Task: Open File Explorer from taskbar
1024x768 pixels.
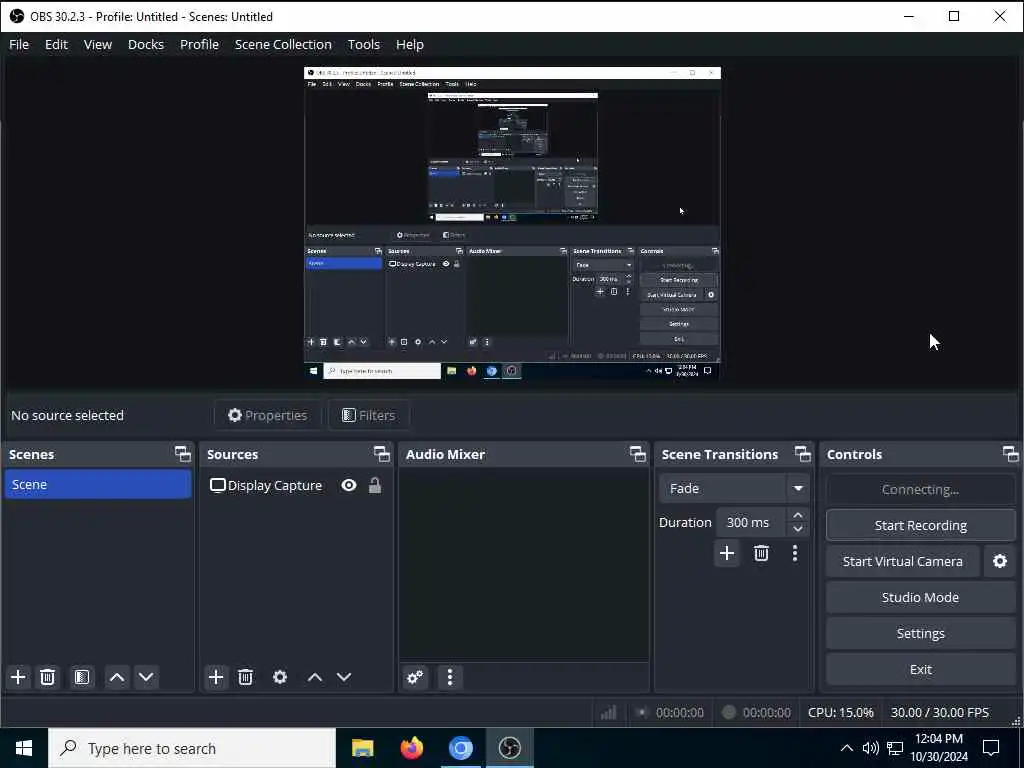Action: [x=362, y=748]
